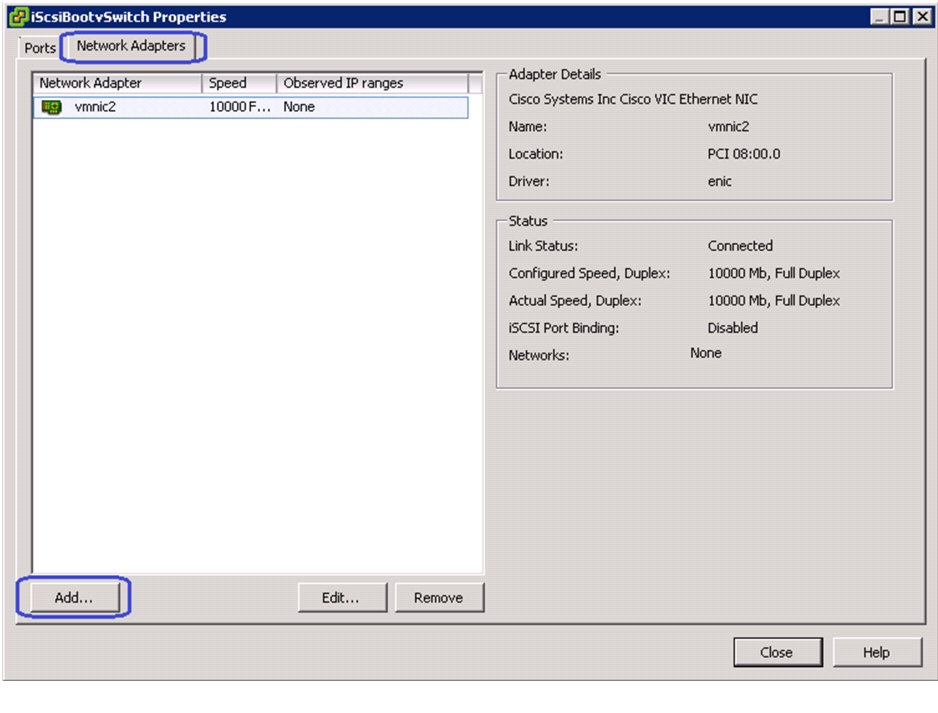
Task: Click the Cisco VIC Ethernet NIC description
Action: pos(633,99)
